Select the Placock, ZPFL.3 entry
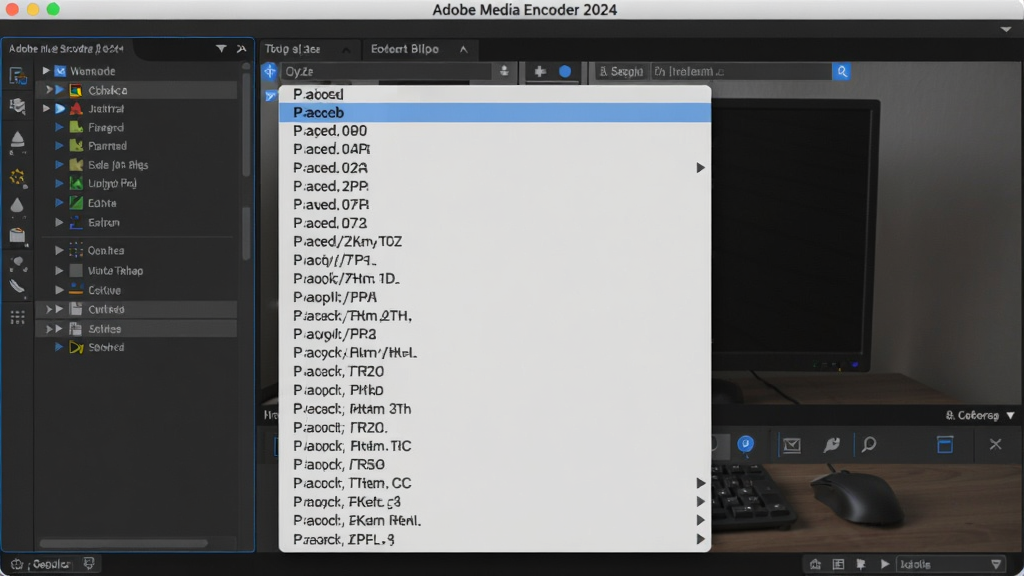1024x576 pixels. coord(494,539)
